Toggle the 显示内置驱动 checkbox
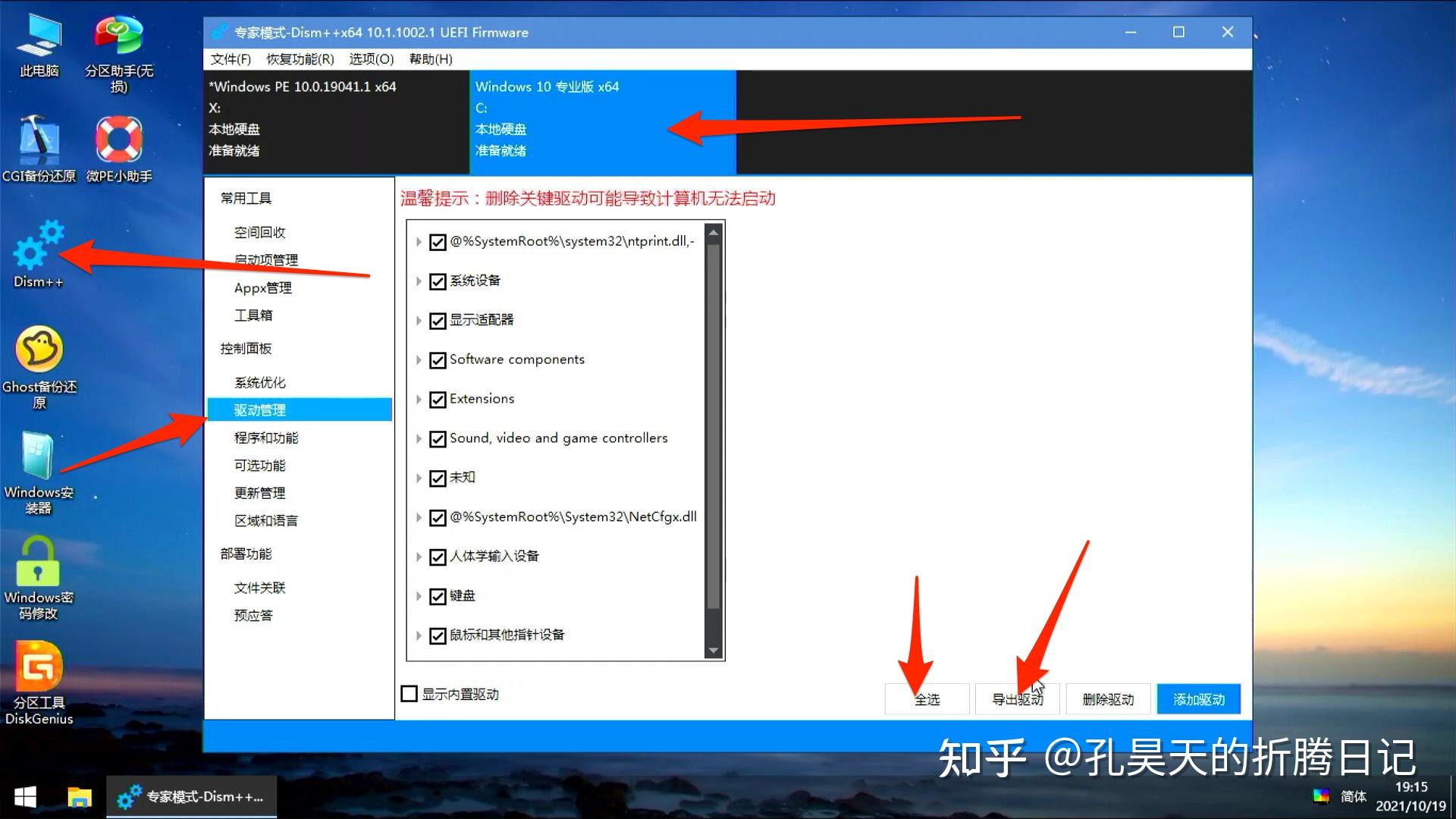Screen dimensions: 1456x819 point(409,694)
